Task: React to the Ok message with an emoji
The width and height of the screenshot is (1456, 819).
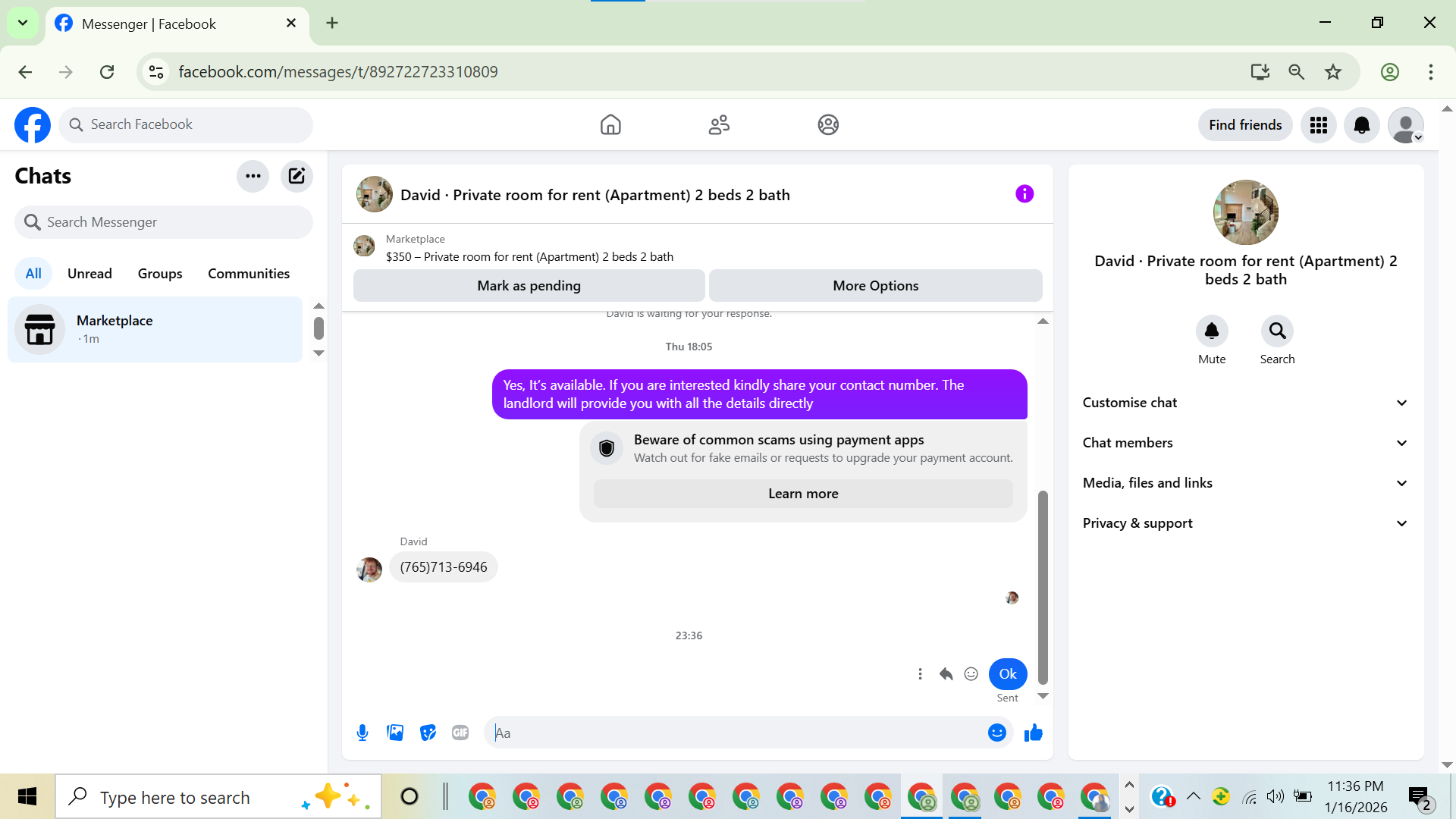Action: coord(971,674)
